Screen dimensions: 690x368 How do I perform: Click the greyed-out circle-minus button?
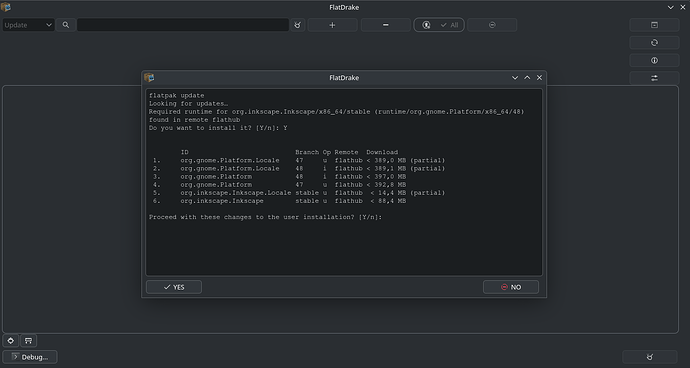[492, 25]
